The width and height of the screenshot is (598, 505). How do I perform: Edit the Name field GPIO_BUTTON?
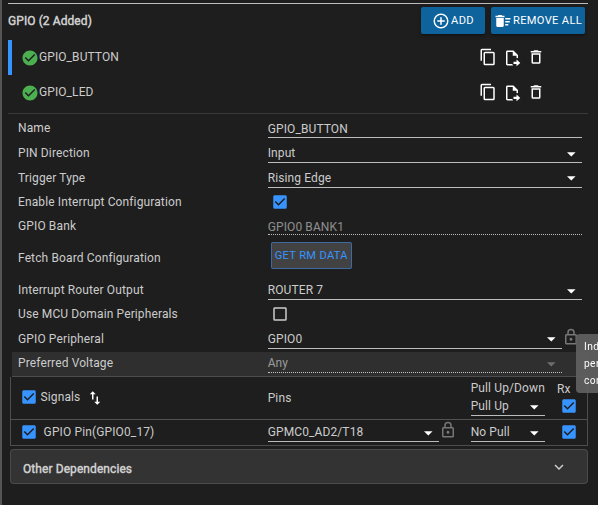(x=424, y=129)
